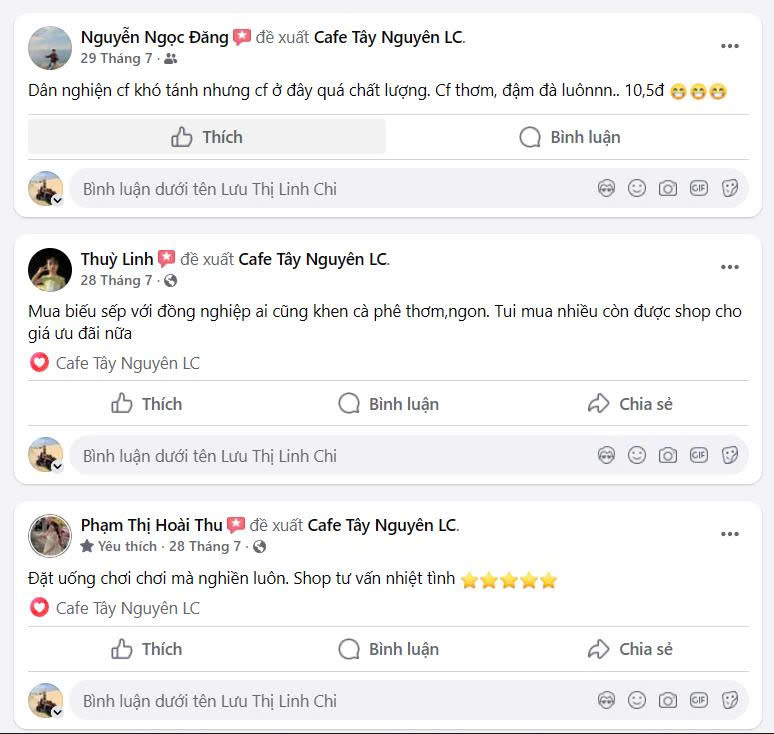774x734 pixels.
Task: Open three-dot menu on Nguyễn Ngọc Đăng's post
Action: pos(730,46)
